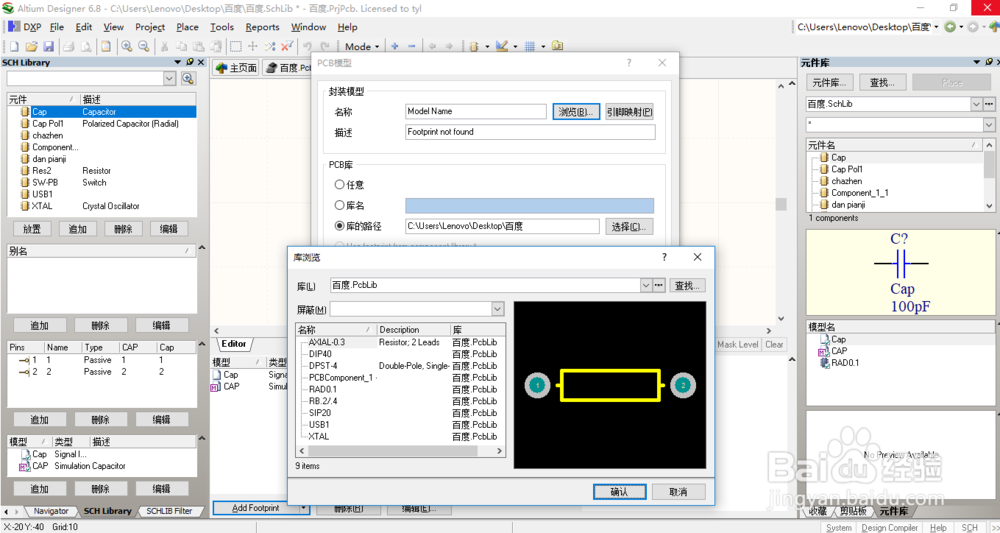This screenshot has height=533, width=1000.
Task: Open the SCH Library panel menu arrow
Action: pyautogui.click(x=178, y=62)
